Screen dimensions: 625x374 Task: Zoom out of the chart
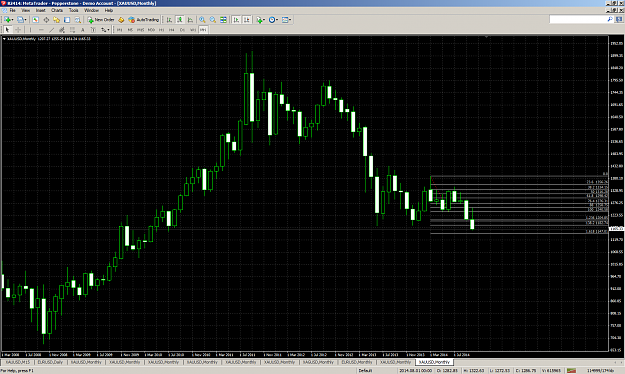click(x=213, y=20)
